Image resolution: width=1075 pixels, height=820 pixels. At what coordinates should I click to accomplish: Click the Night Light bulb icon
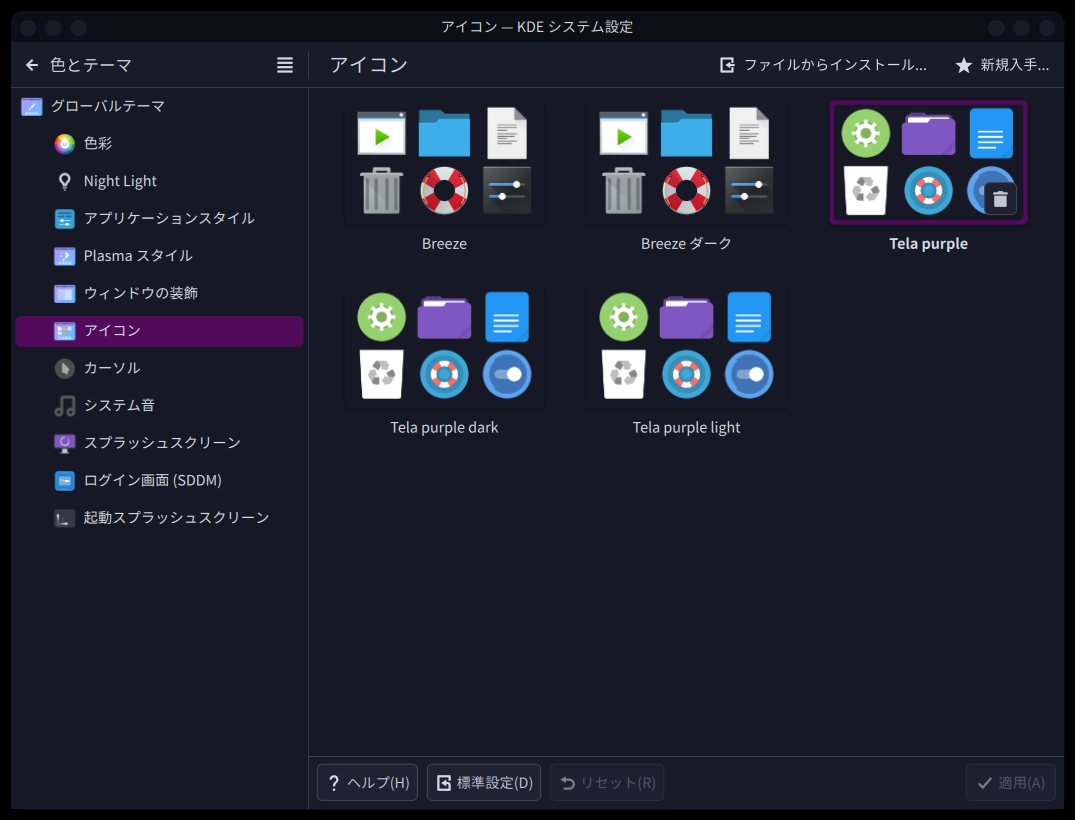[64, 181]
